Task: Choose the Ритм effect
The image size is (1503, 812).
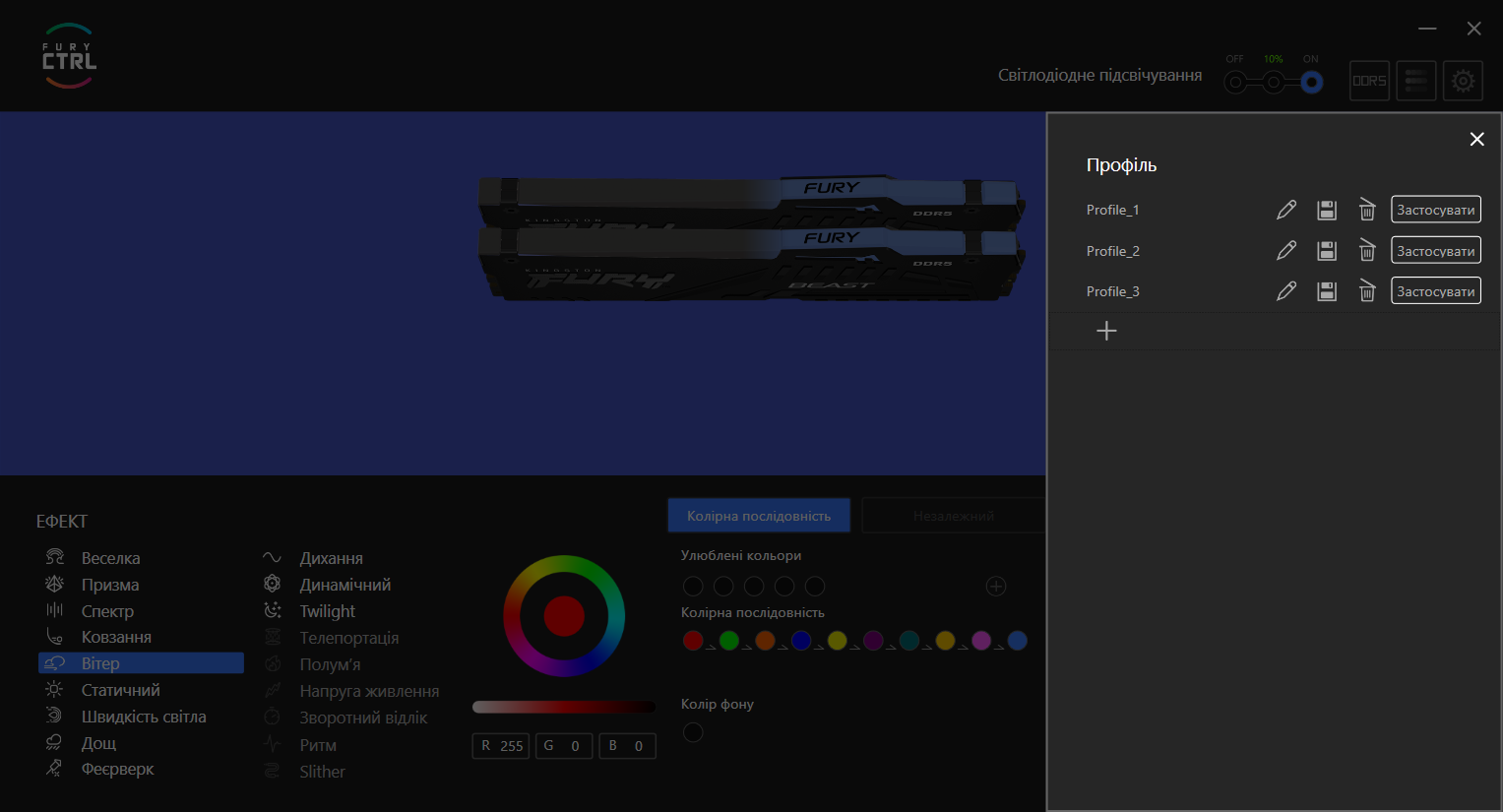Action: point(318,745)
